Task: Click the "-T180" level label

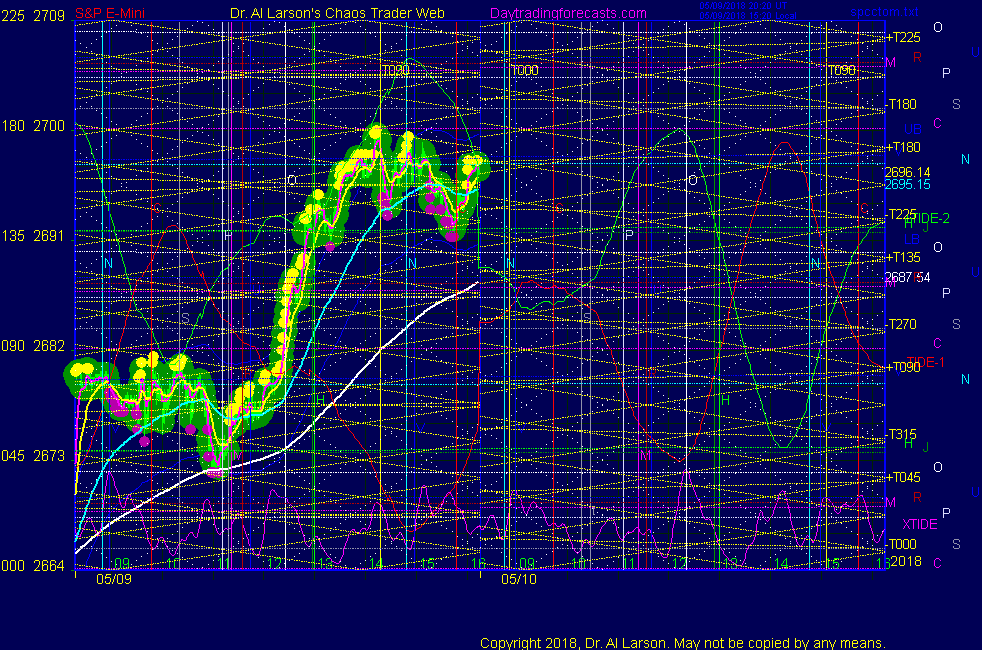Action: 901,104
